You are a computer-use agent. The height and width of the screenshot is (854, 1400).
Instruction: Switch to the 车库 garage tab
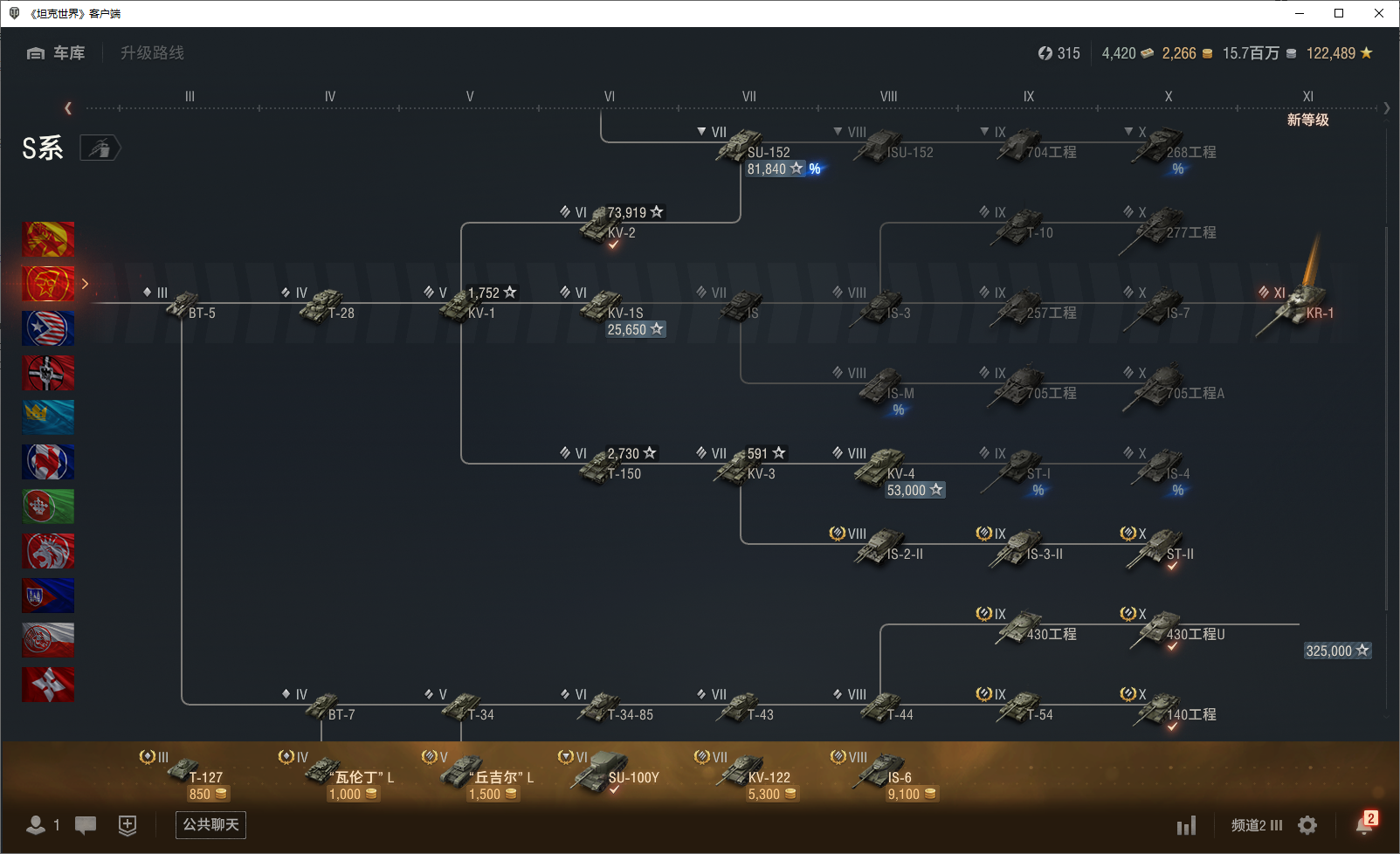click(56, 53)
